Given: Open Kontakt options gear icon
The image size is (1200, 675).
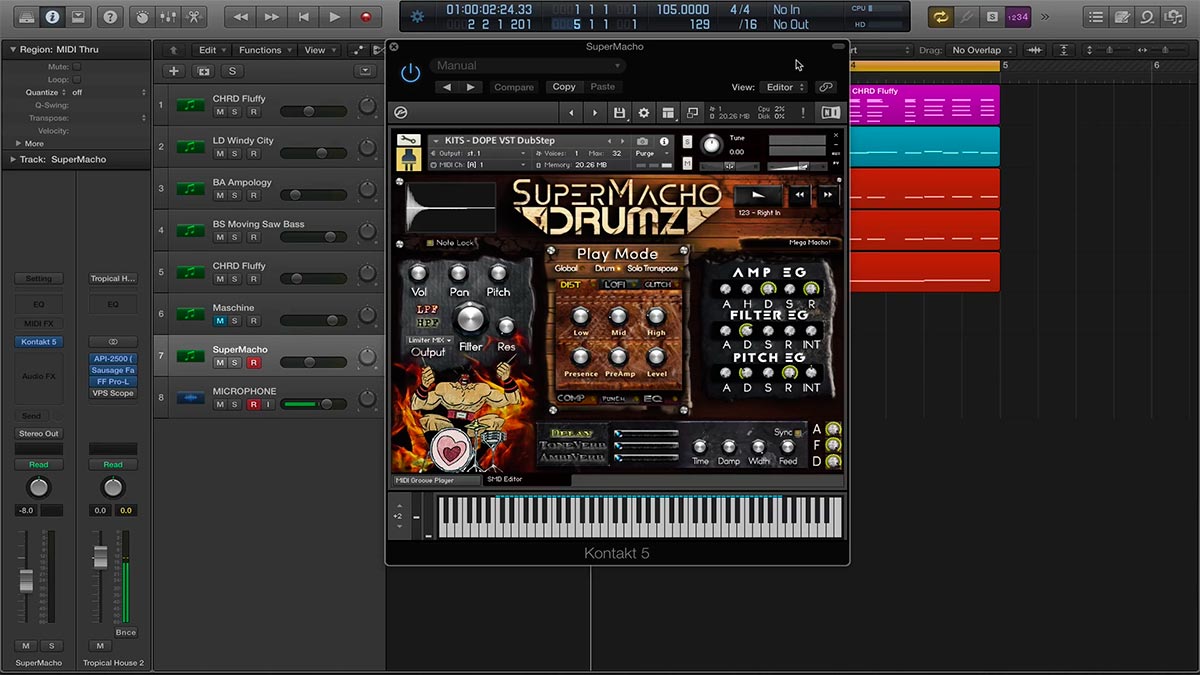Looking at the screenshot, I should tap(644, 113).
